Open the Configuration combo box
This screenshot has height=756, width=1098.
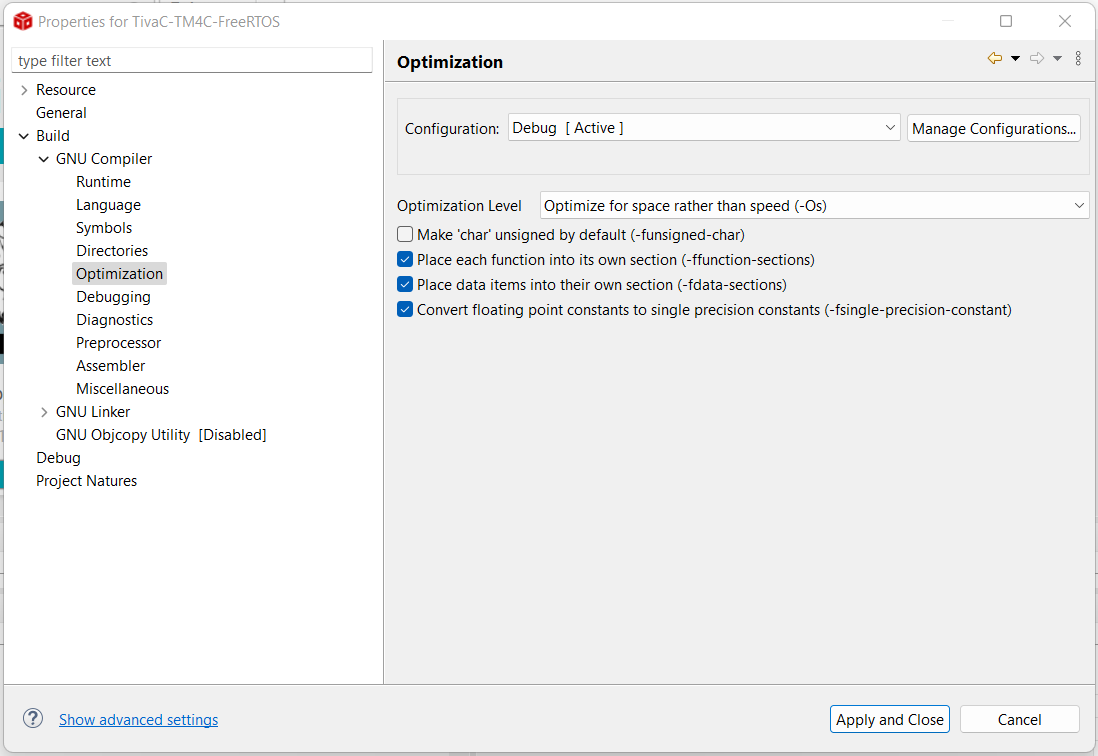704,128
